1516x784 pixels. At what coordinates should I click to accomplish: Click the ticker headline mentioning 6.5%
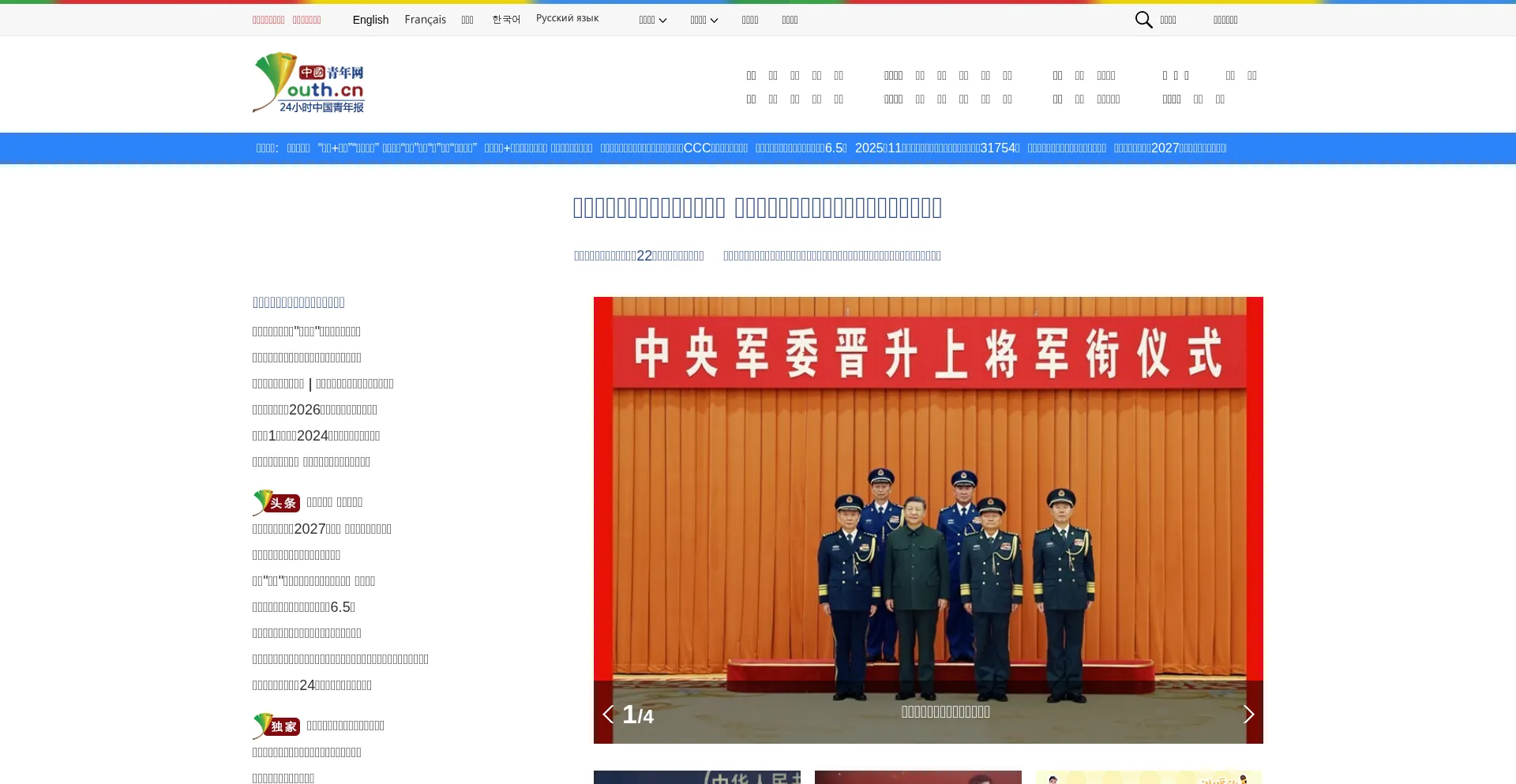[x=800, y=148]
